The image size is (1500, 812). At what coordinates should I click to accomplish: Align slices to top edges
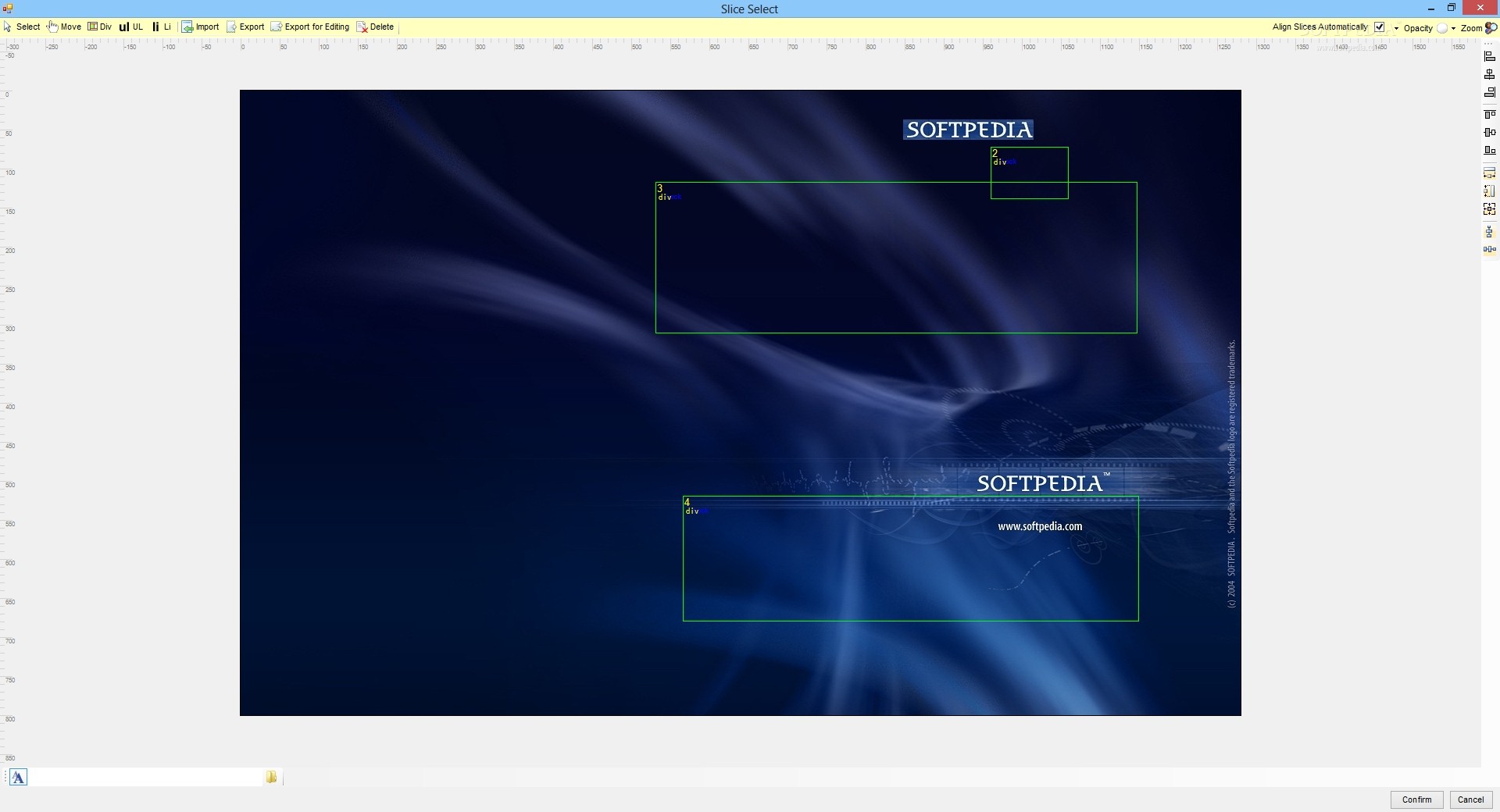(1490, 114)
